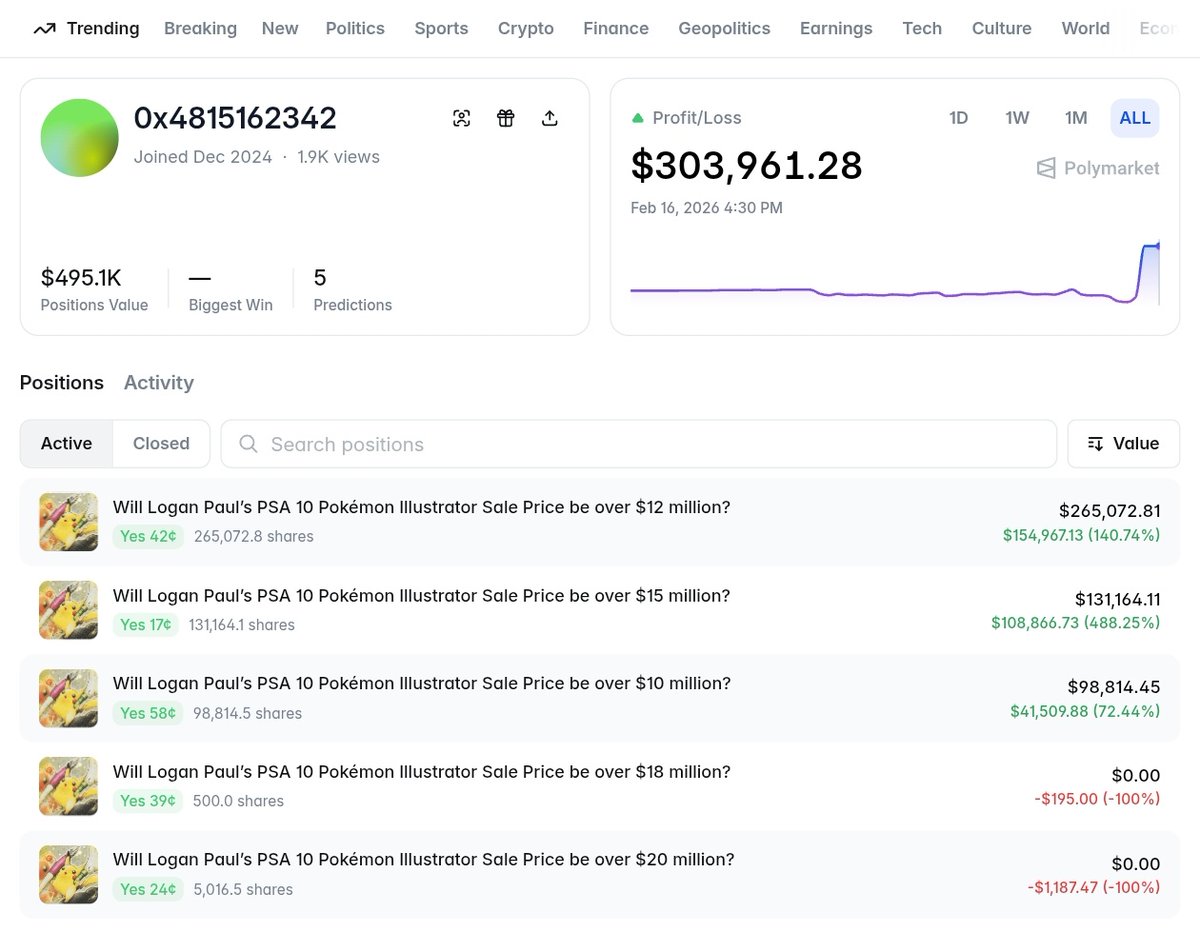Select 1M profit chart range
The height and width of the screenshot is (932, 1200).
(1076, 118)
